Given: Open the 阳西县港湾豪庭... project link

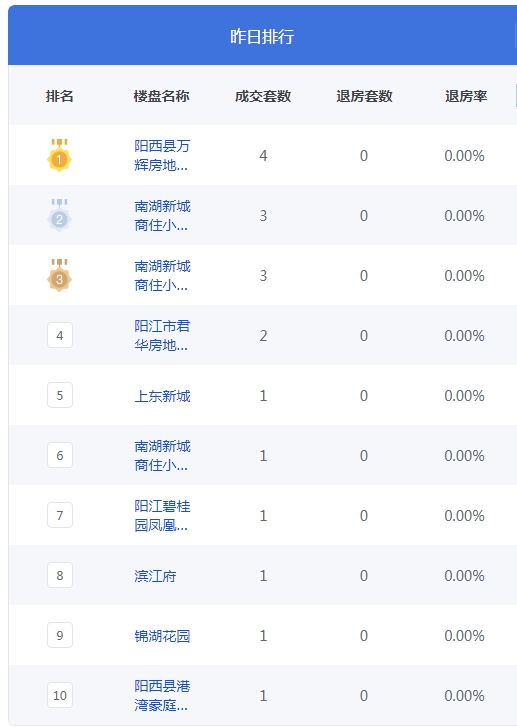Looking at the screenshot, I should (x=162, y=695).
